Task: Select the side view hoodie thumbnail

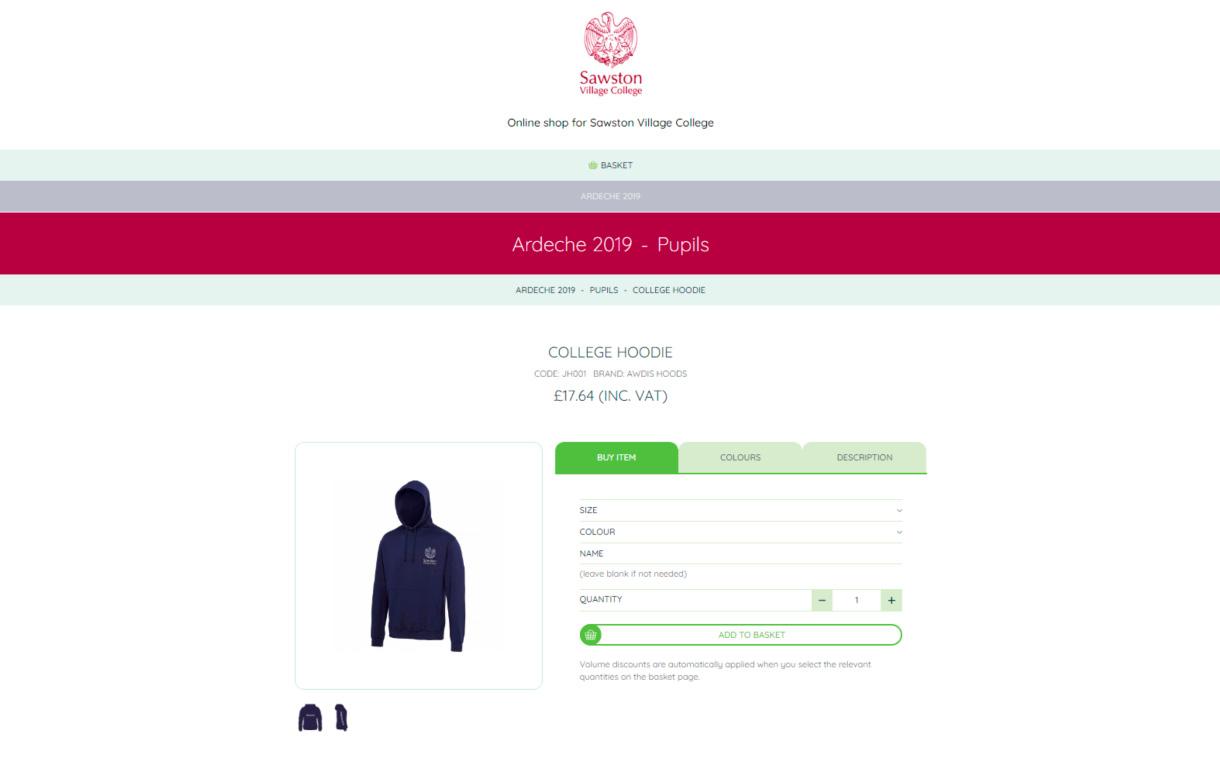Action: click(x=341, y=717)
